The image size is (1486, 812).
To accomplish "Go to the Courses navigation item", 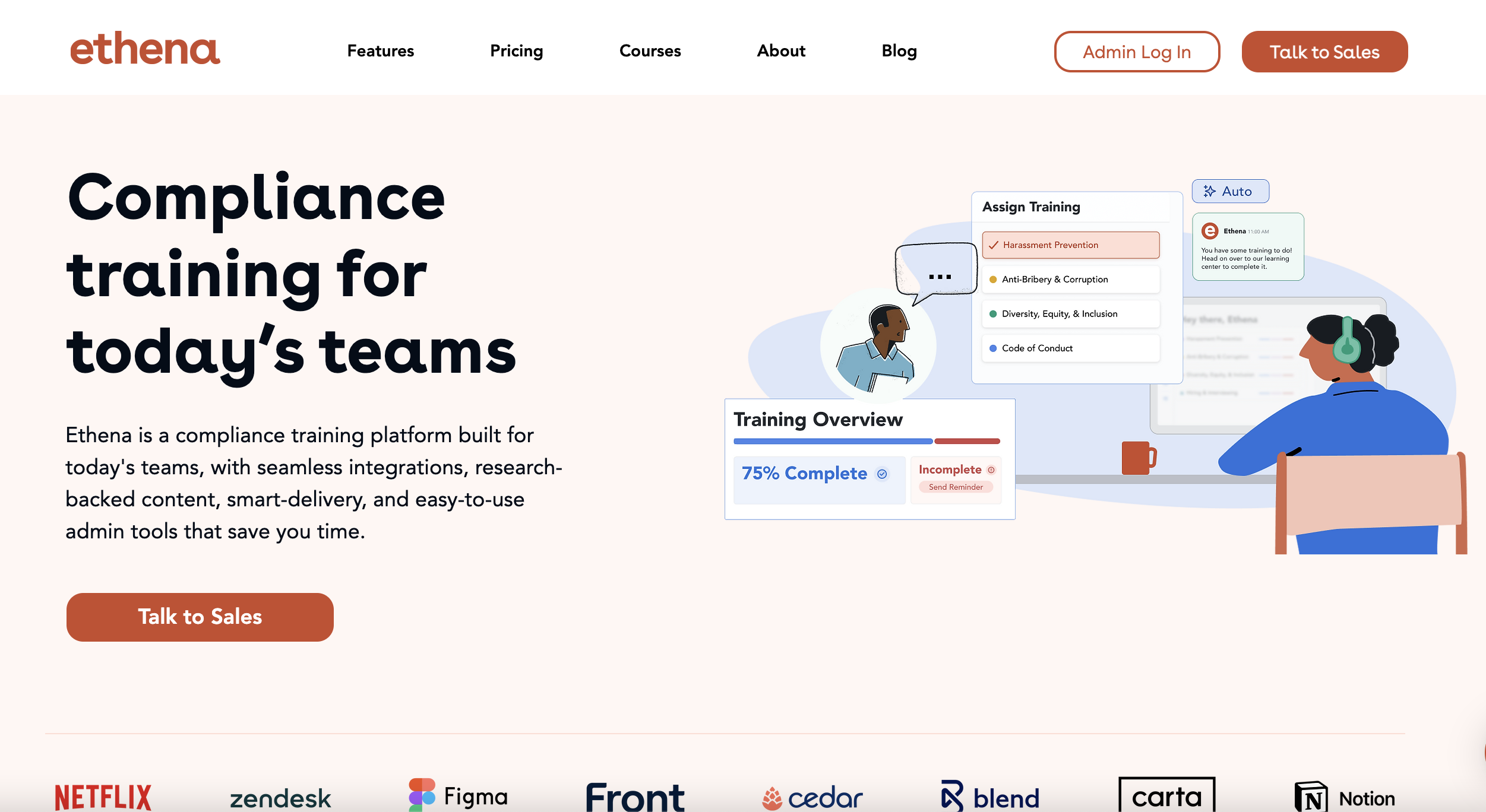I will (x=650, y=51).
